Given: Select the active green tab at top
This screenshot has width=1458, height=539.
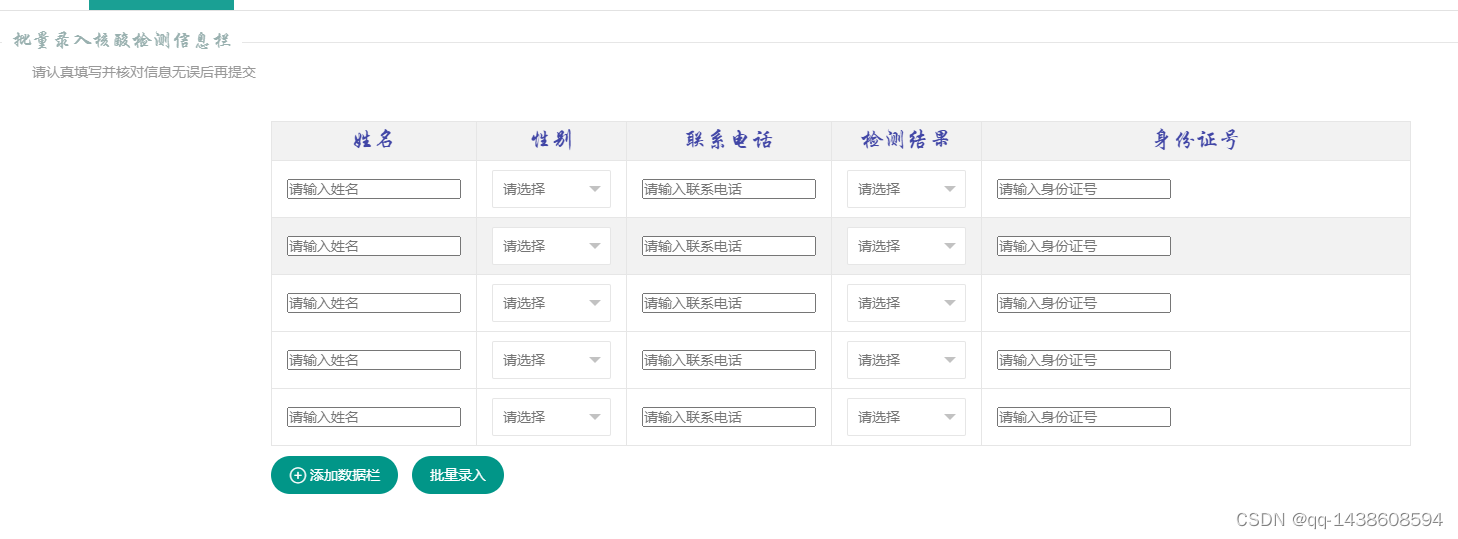Looking at the screenshot, I should click(161, 5).
